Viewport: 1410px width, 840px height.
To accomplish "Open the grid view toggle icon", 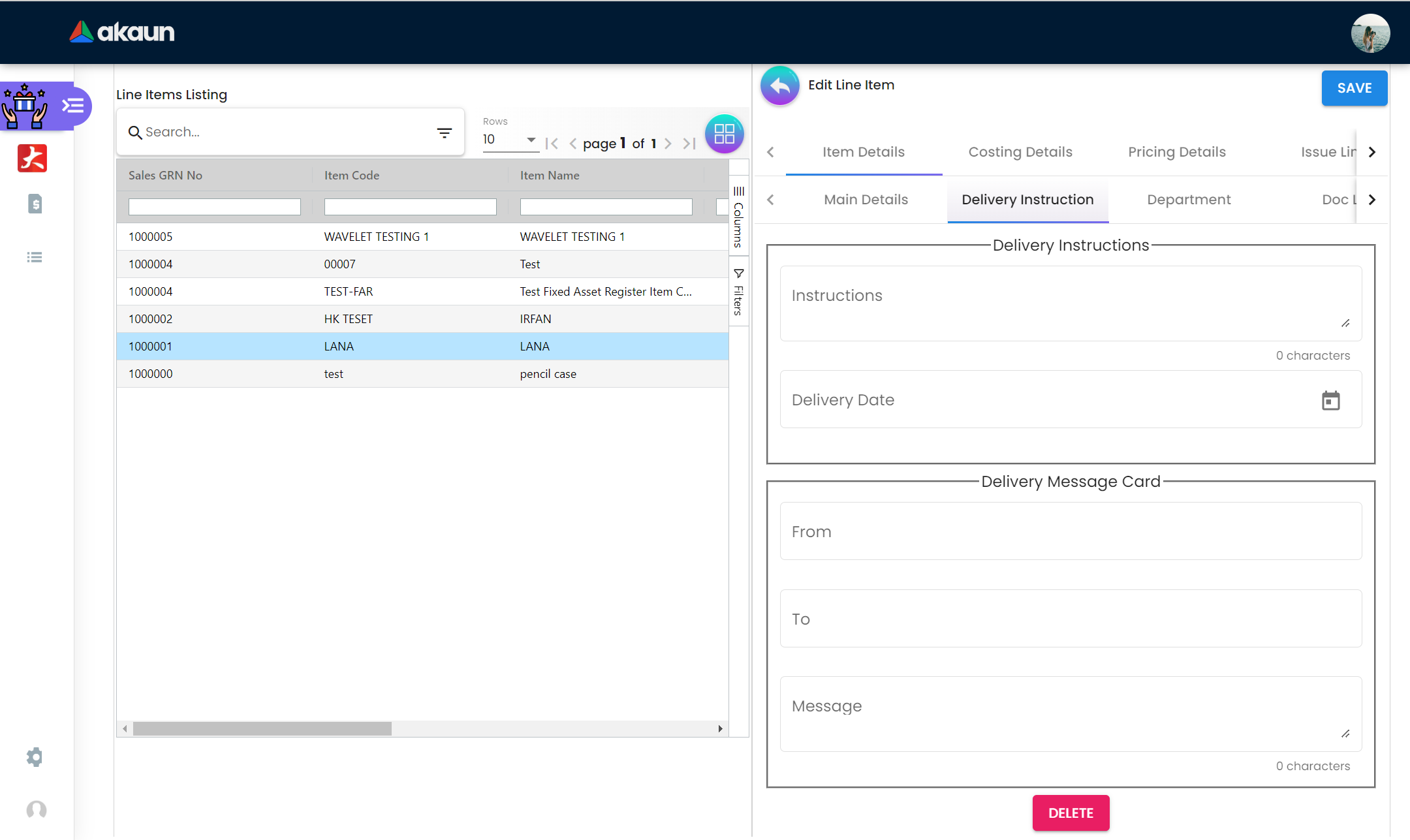I will pos(724,134).
